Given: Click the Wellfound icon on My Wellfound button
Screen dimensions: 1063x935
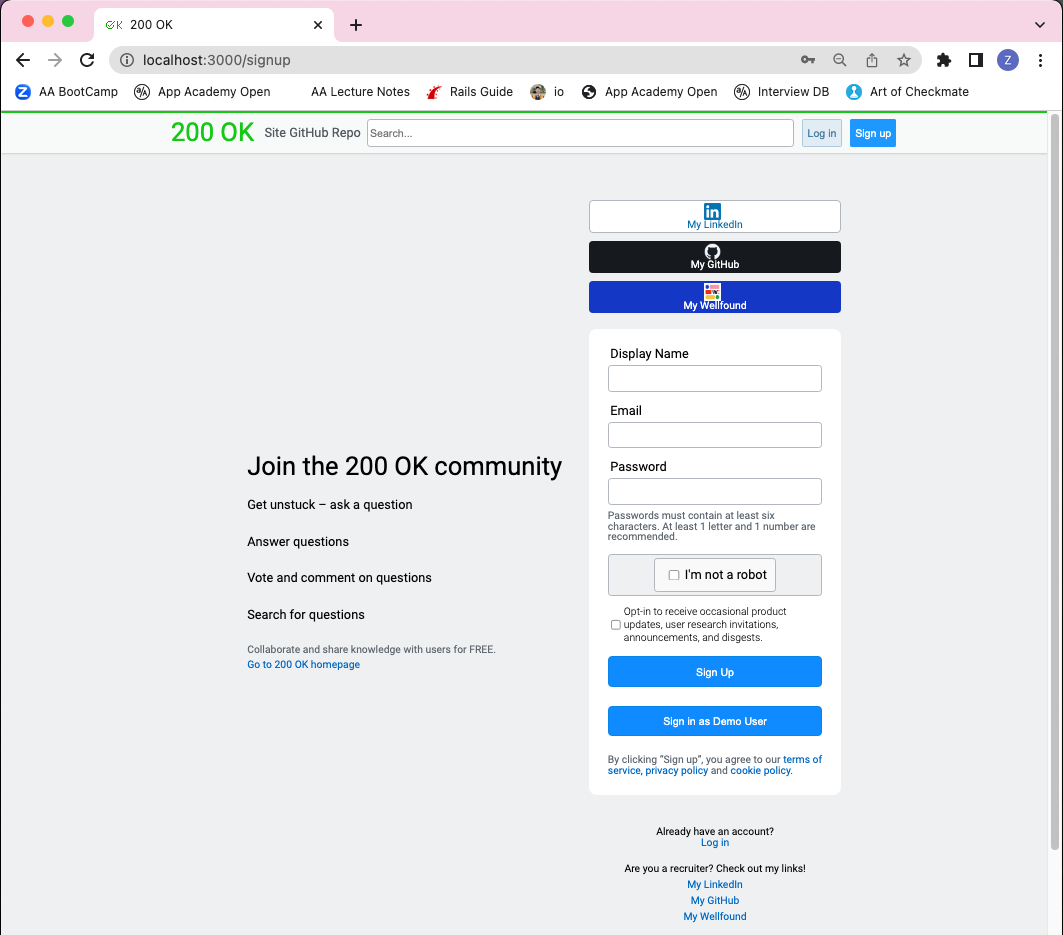Looking at the screenshot, I should pos(712,291).
